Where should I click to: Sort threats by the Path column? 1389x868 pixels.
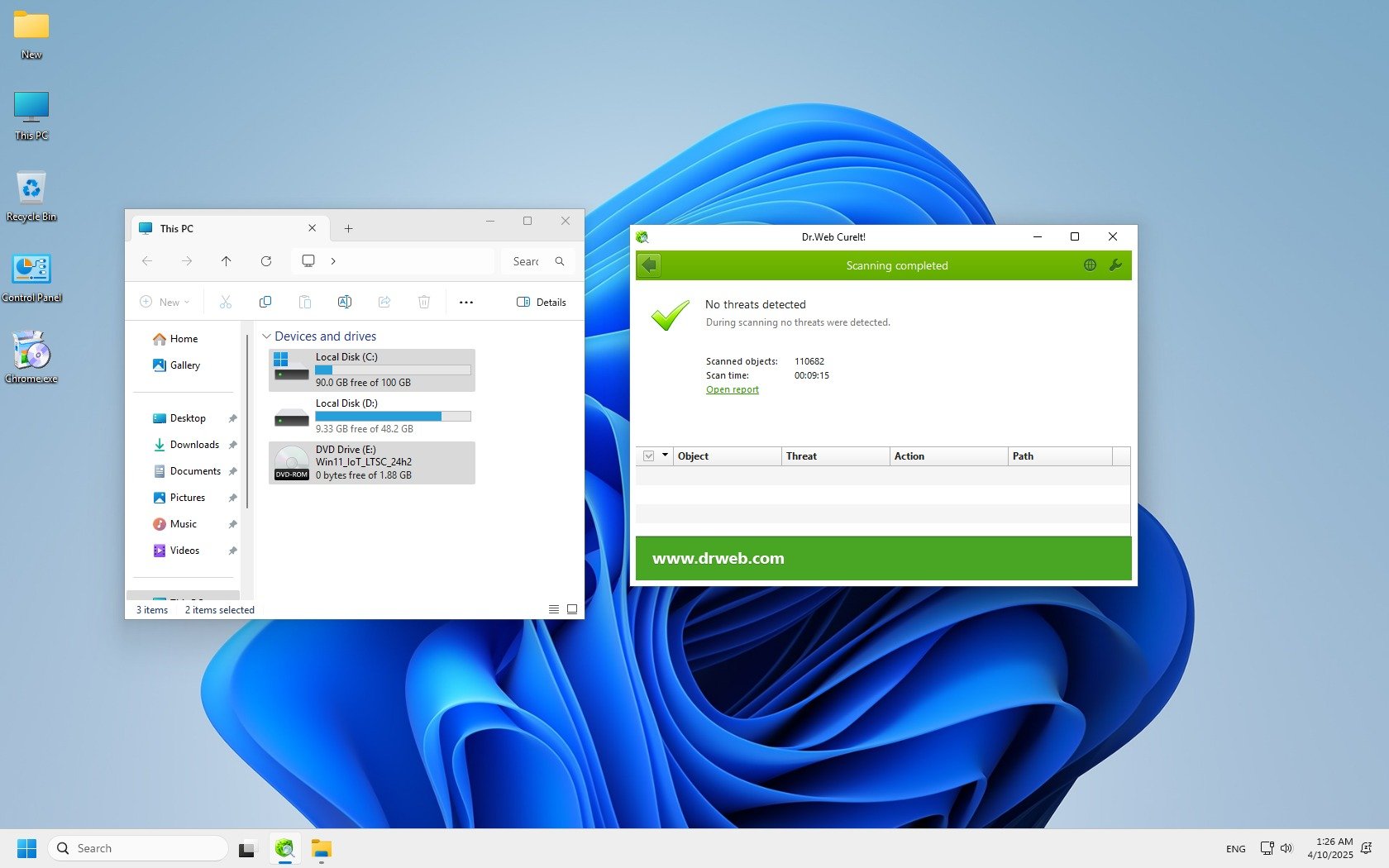pos(1060,456)
